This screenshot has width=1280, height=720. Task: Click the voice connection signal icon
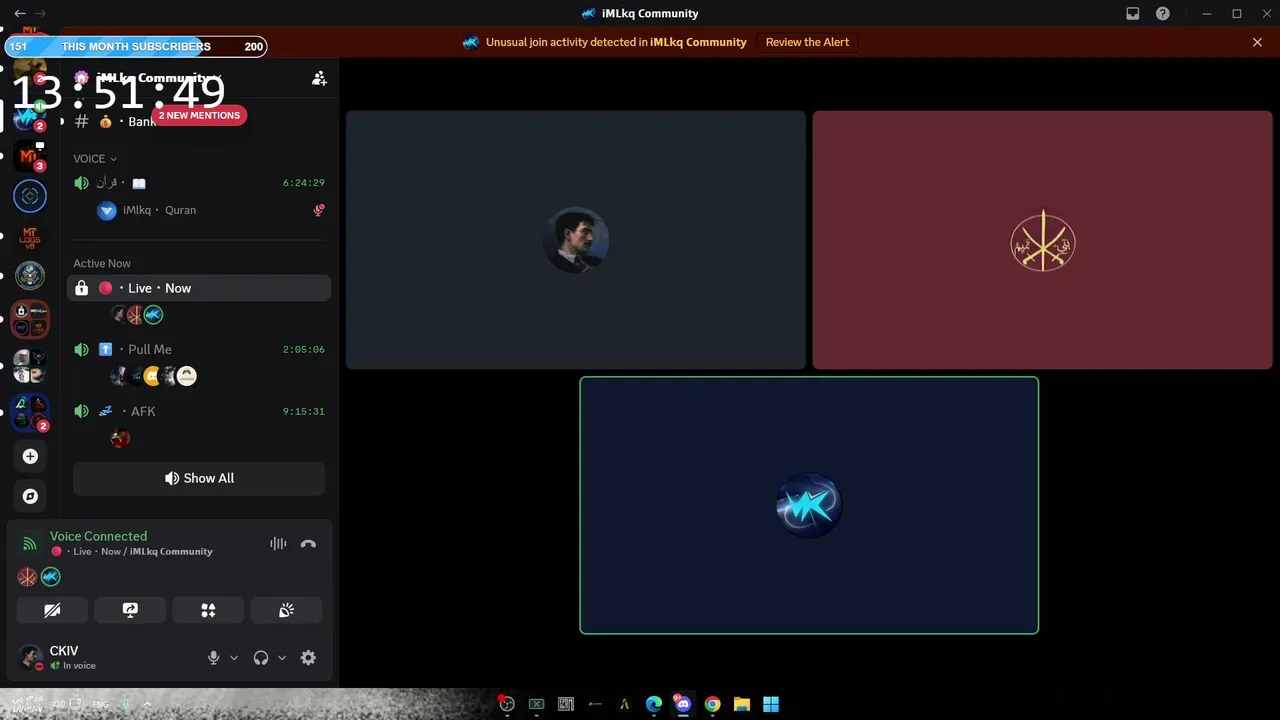(x=30, y=544)
